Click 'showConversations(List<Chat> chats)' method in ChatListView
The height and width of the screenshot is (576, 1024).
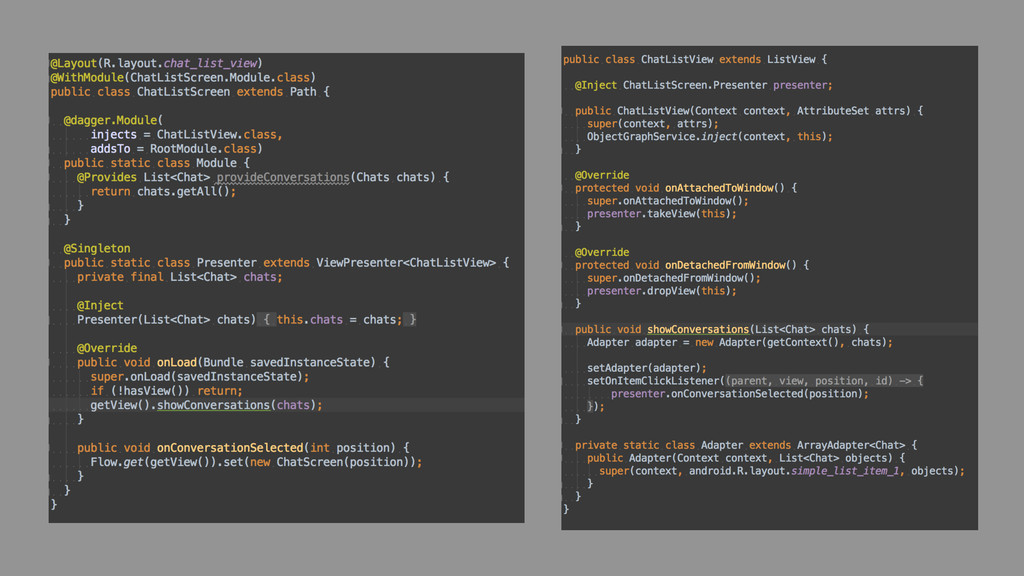[x=752, y=330]
